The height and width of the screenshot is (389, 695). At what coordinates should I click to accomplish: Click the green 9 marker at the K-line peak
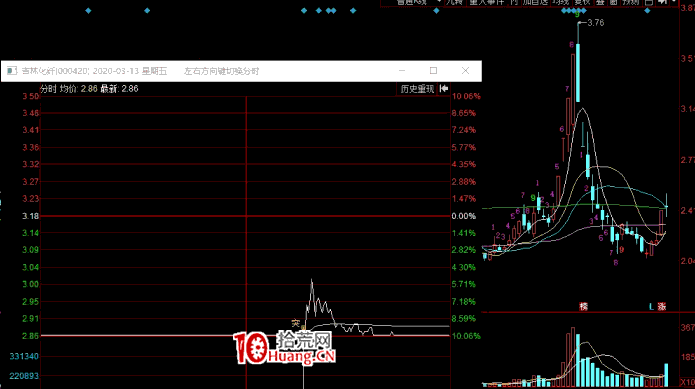[x=577, y=15]
